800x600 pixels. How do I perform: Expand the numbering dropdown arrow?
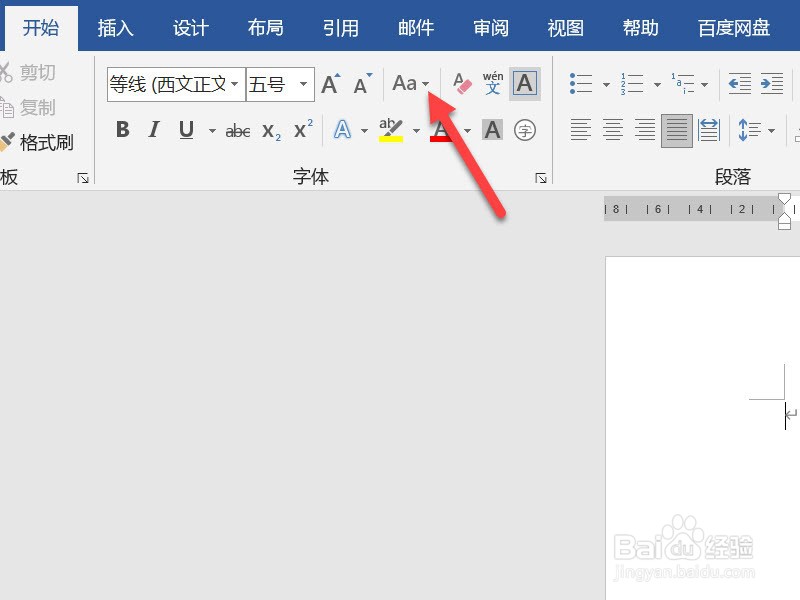[x=657, y=85]
